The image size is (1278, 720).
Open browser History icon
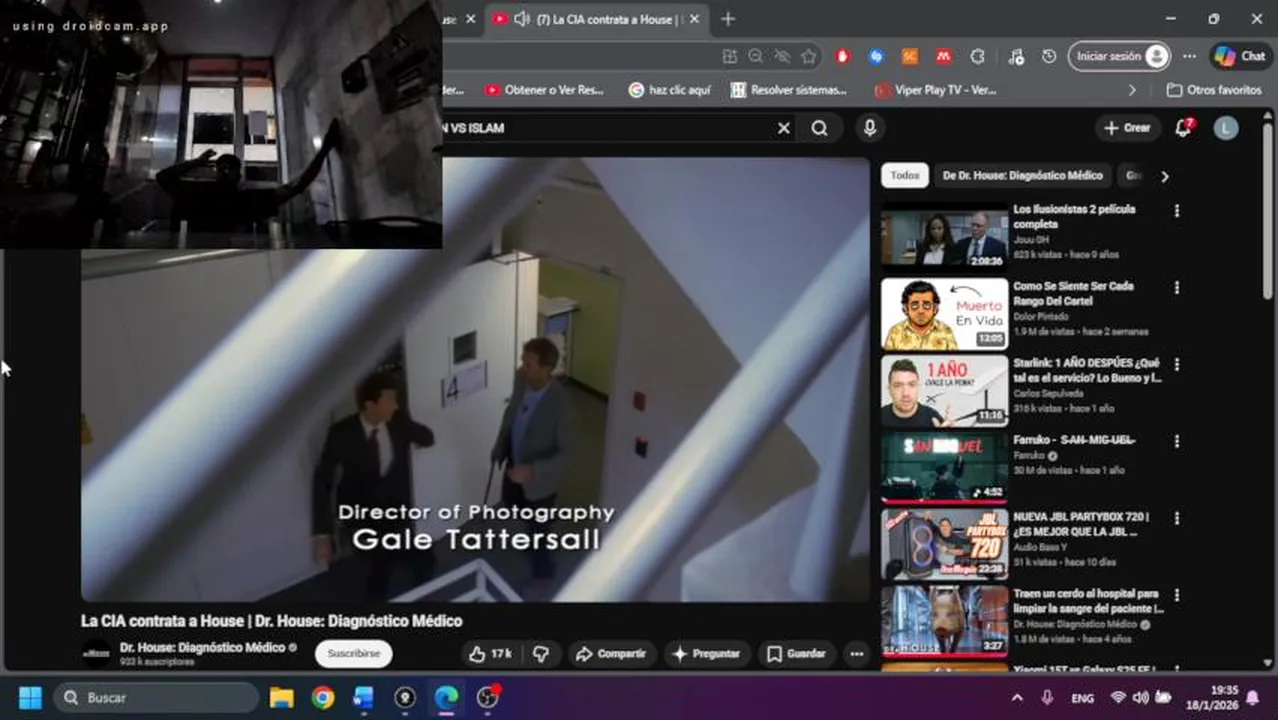pyautogui.click(x=1048, y=57)
